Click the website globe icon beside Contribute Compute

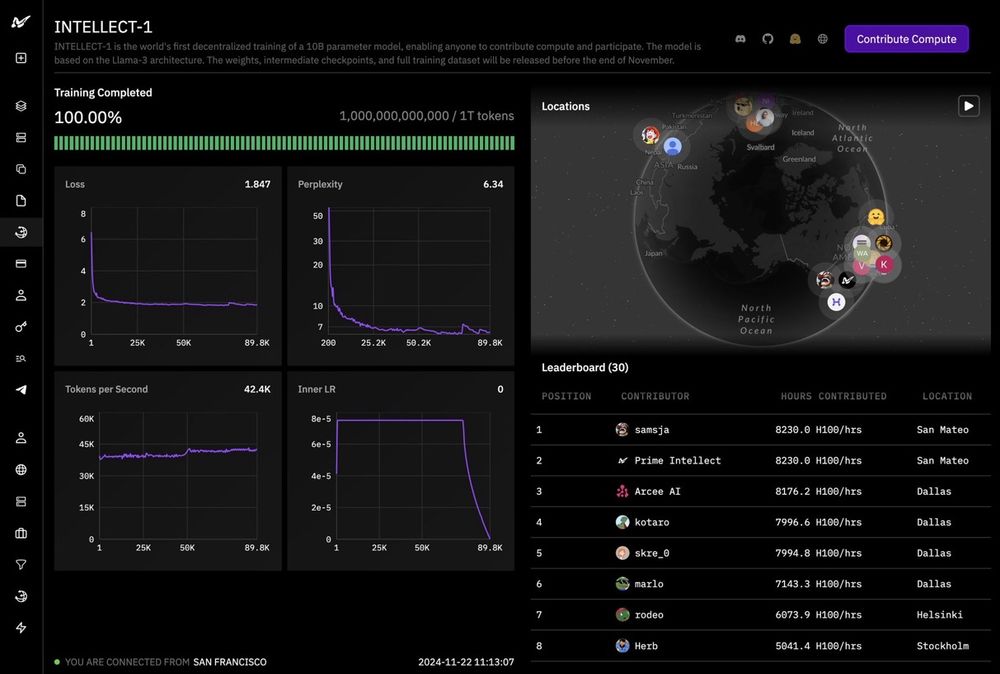pyautogui.click(x=823, y=39)
